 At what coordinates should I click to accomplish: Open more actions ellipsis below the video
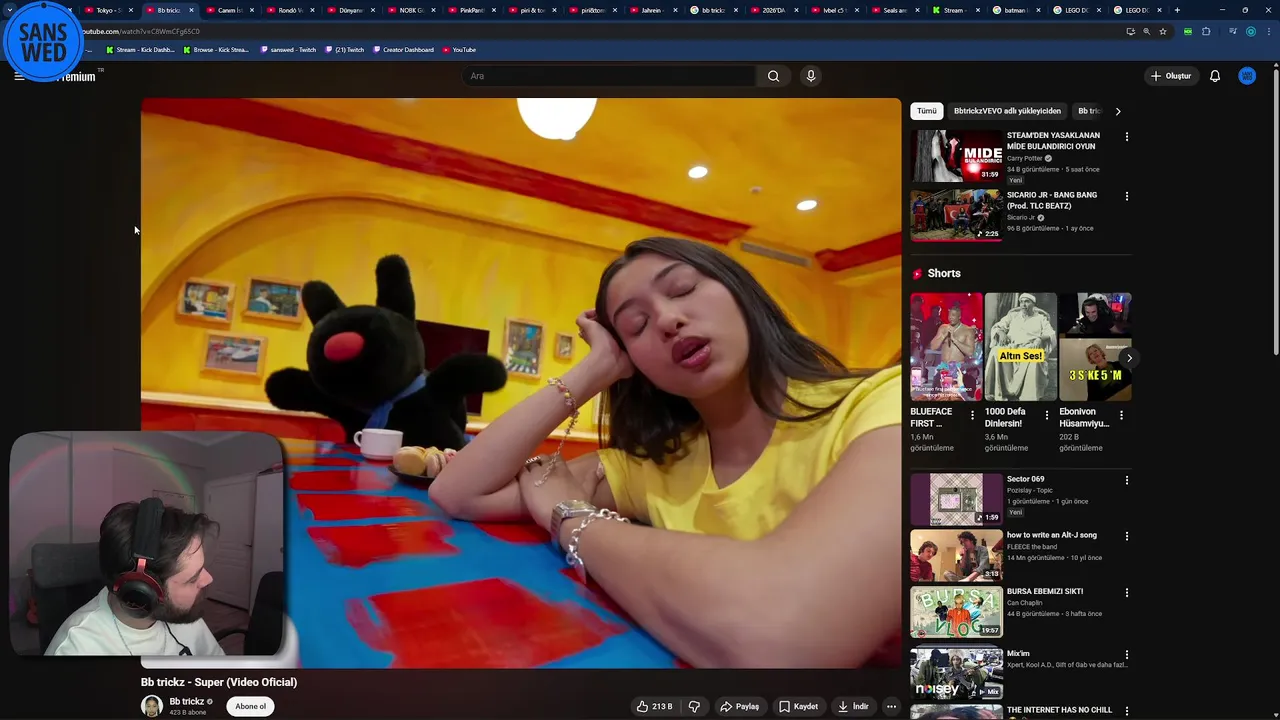click(x=891, y=706)
